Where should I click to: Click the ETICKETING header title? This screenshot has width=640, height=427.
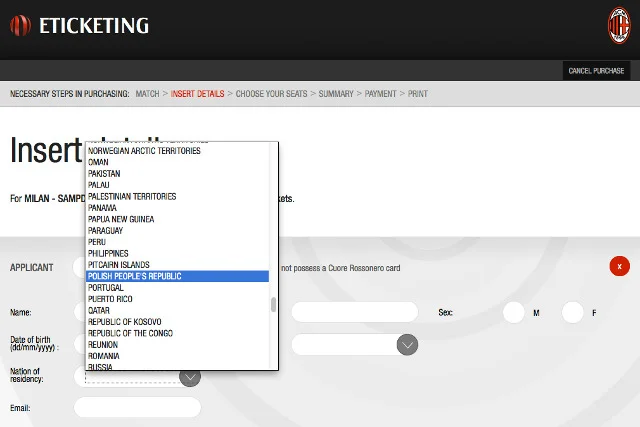tap(94, 26)
